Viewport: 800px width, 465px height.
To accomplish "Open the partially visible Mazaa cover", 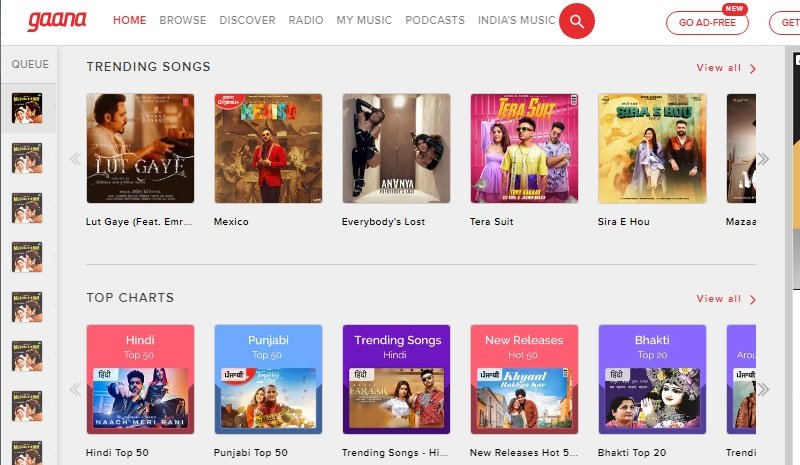I will (x=741, y=148).
